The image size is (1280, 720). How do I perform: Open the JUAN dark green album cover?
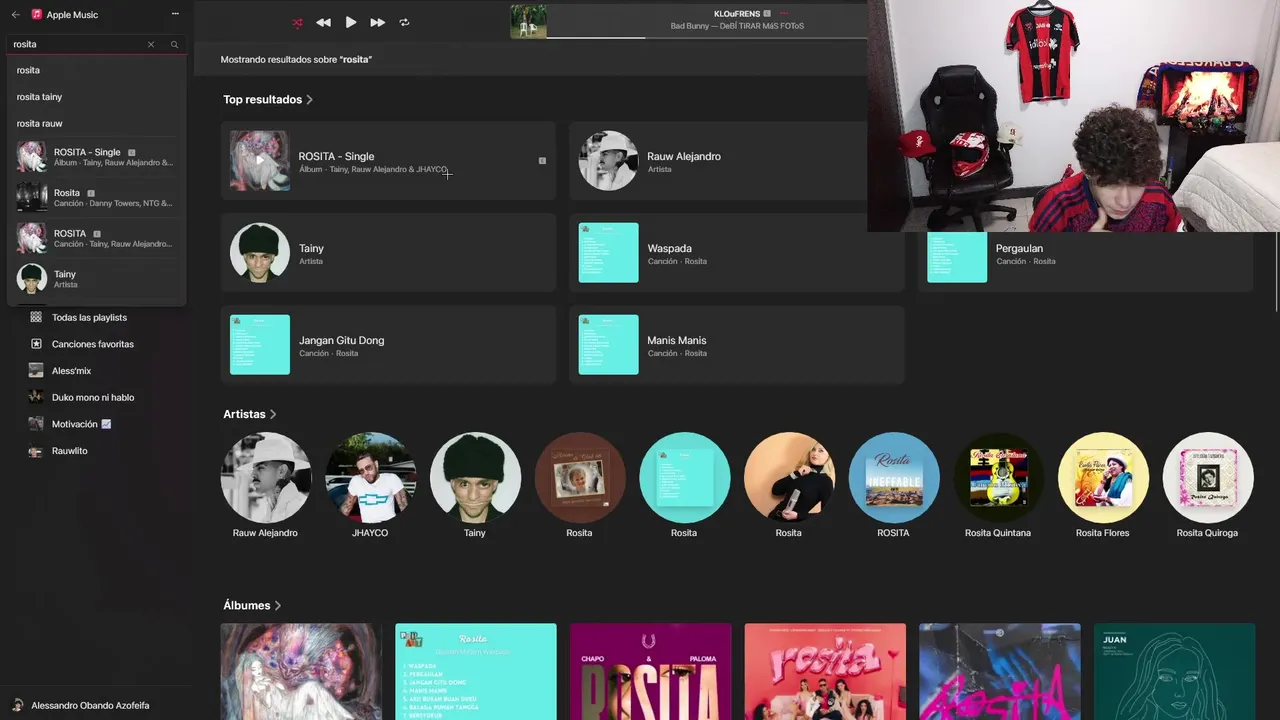click(x=1174, y=672)
